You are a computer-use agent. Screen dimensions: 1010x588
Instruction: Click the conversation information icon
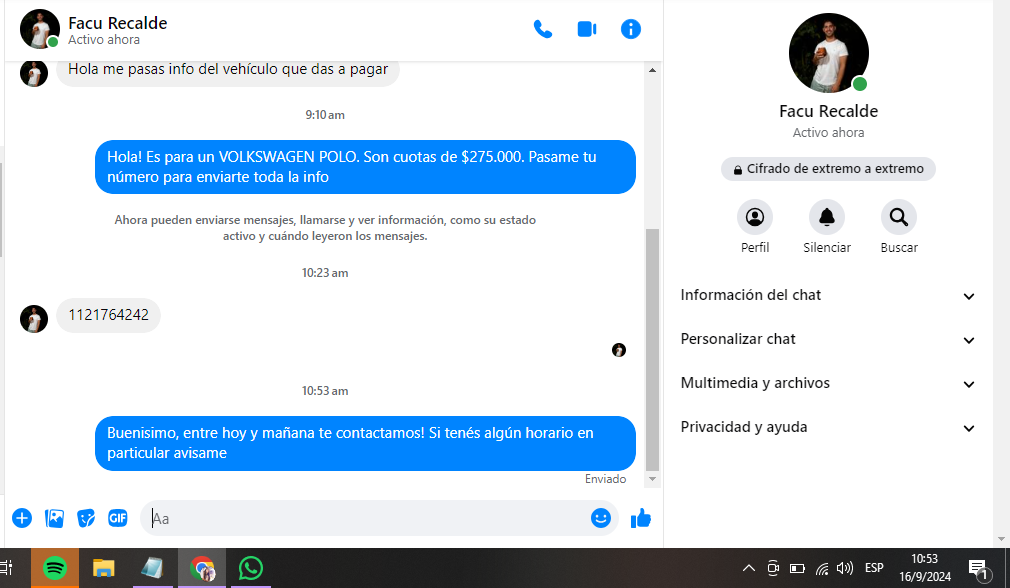pos(631,29)
